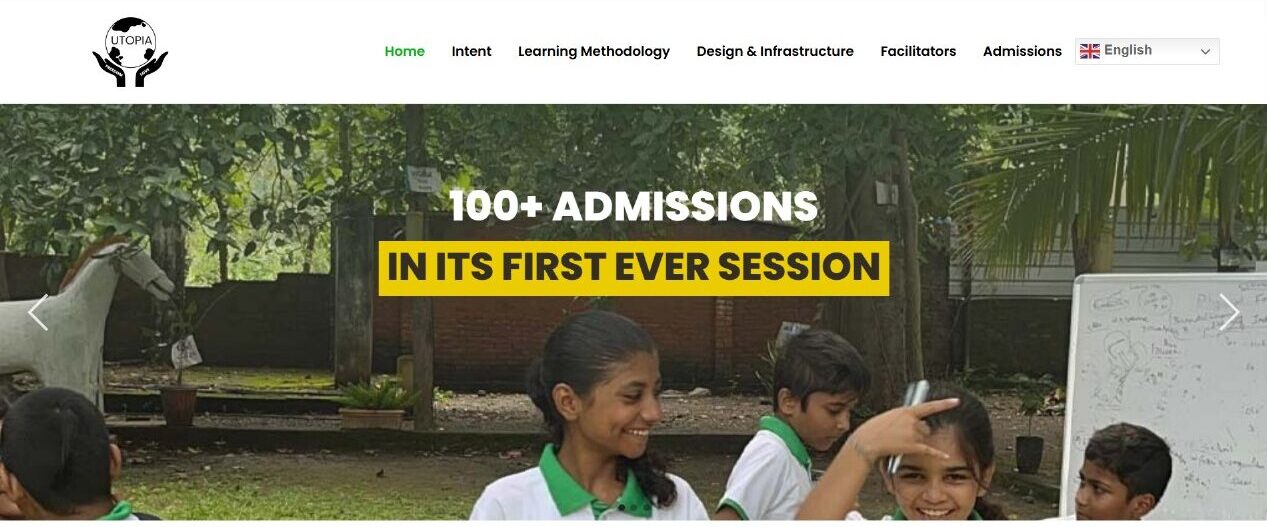Advance to next slide arrow

1229,312
